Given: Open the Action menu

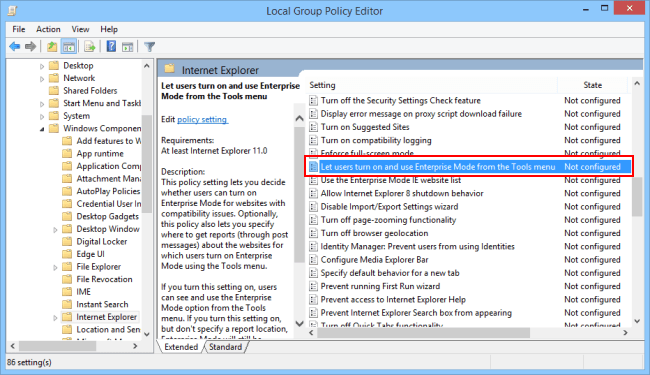Looking at the screenshot, I should [48, 29].
